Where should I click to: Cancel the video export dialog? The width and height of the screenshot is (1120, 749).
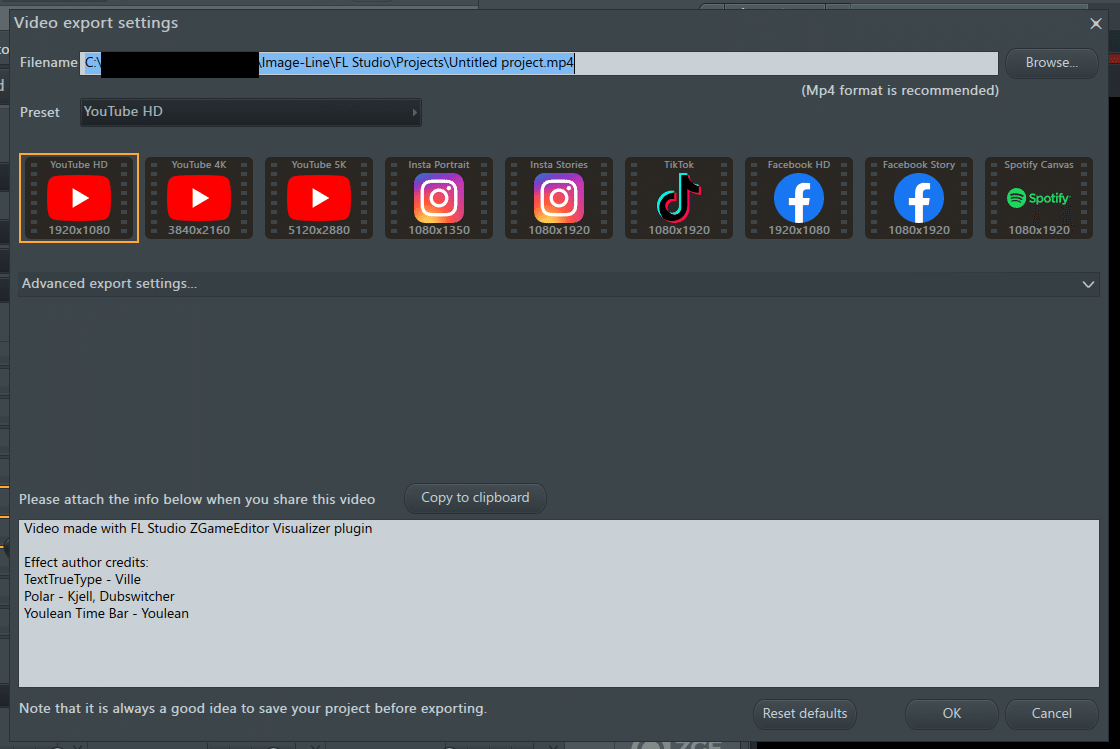(1051, 713)
